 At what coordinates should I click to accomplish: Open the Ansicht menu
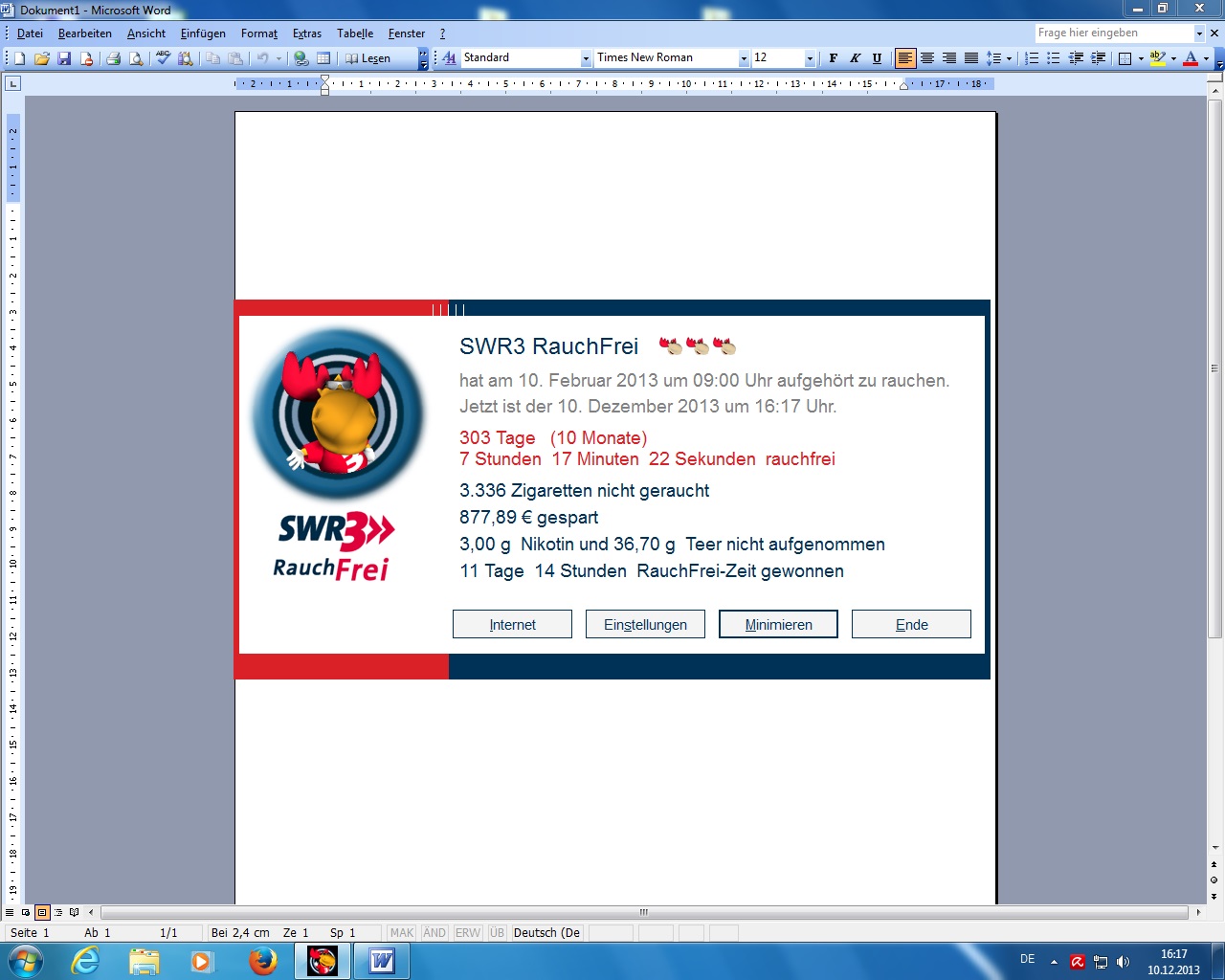click(x=146, y=33)
